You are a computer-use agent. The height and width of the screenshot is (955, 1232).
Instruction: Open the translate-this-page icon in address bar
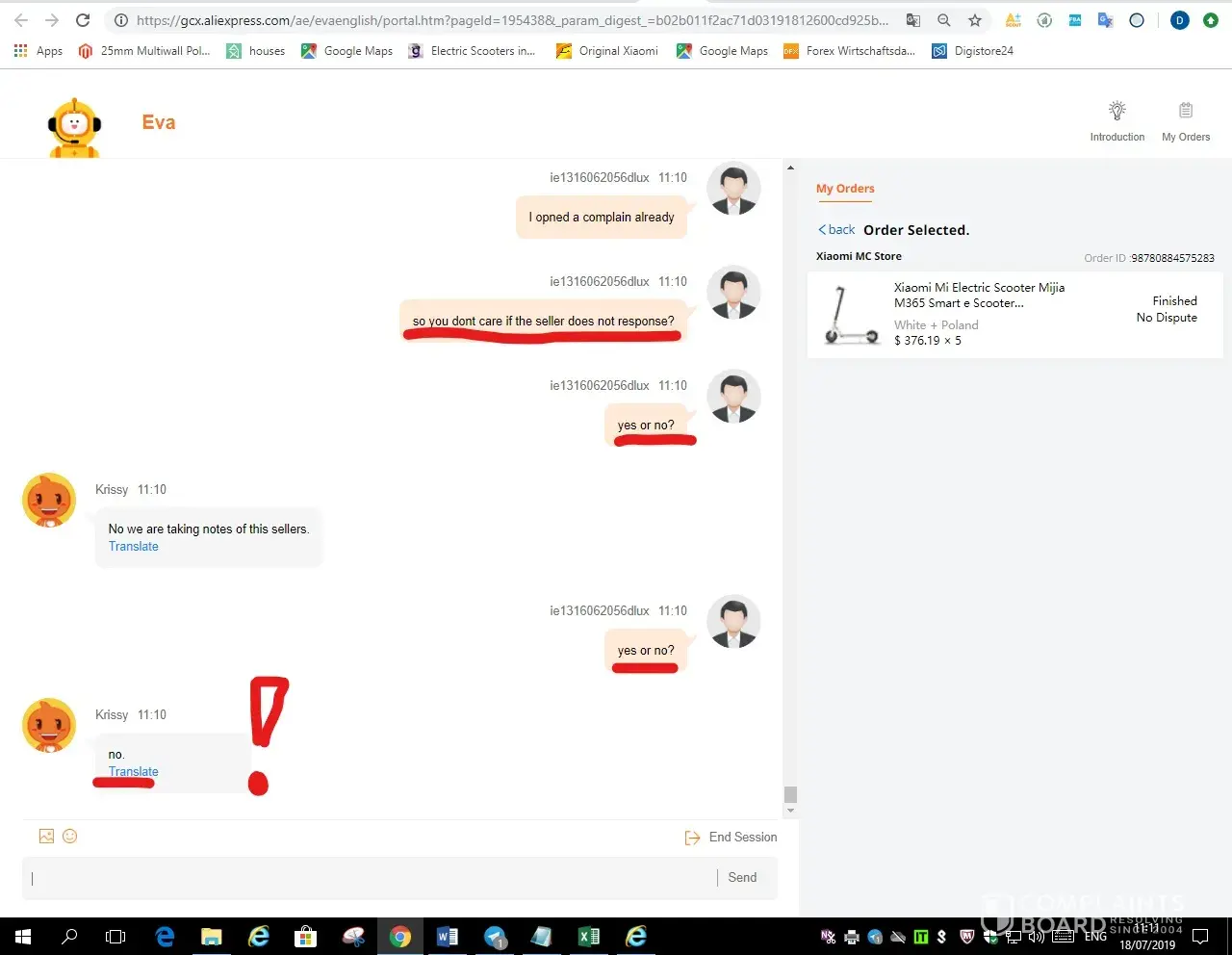click(913, 20)
